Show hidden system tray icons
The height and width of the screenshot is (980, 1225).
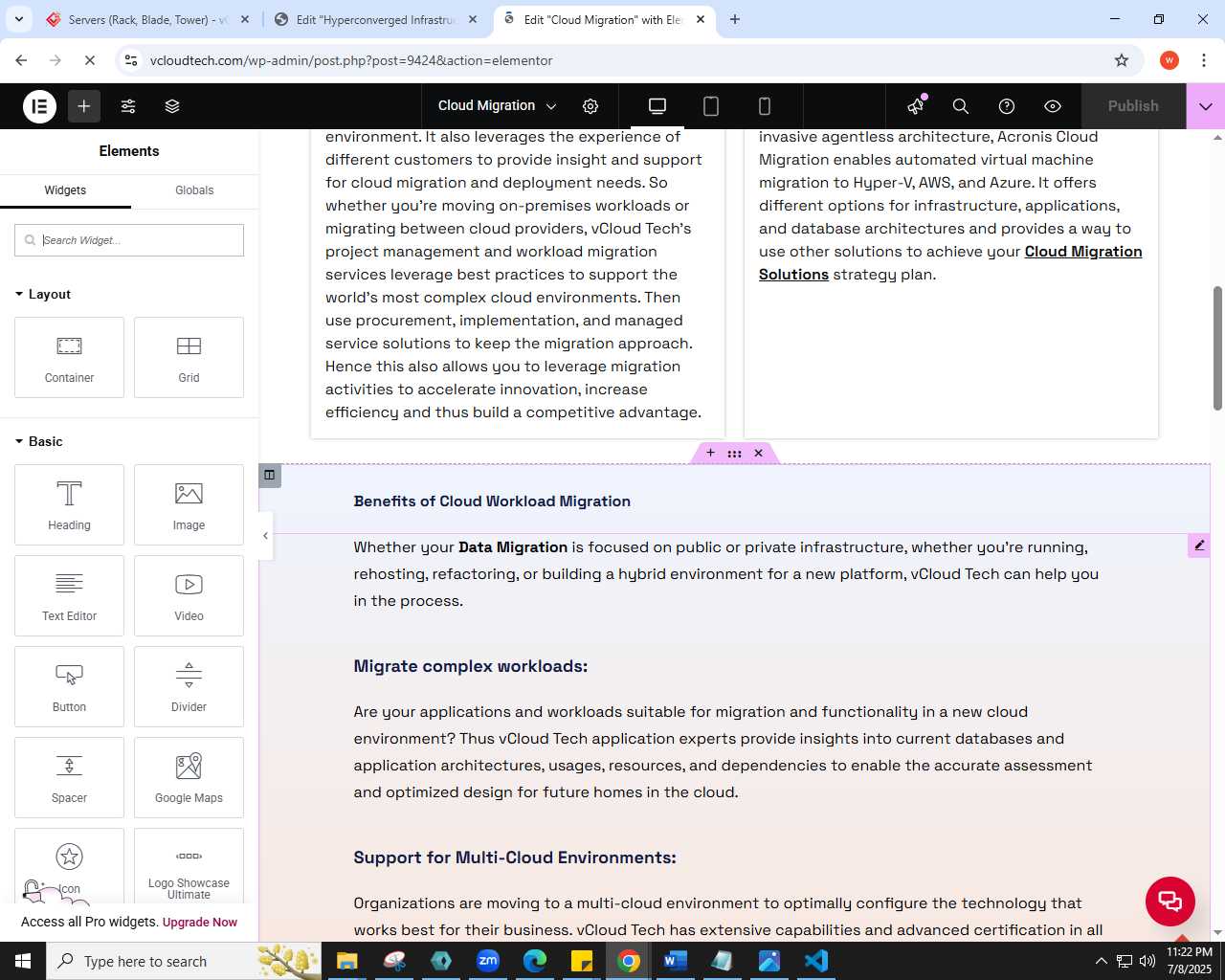[x=1101, y=961]
